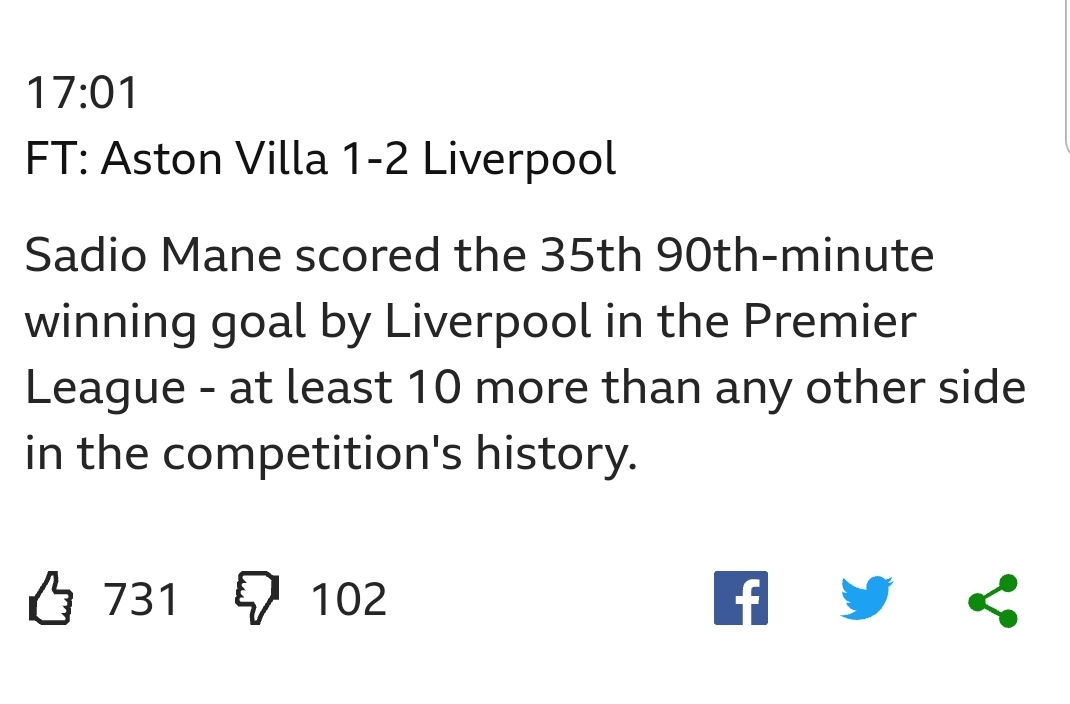Share the post on Twitter

[x=867, y=598]
